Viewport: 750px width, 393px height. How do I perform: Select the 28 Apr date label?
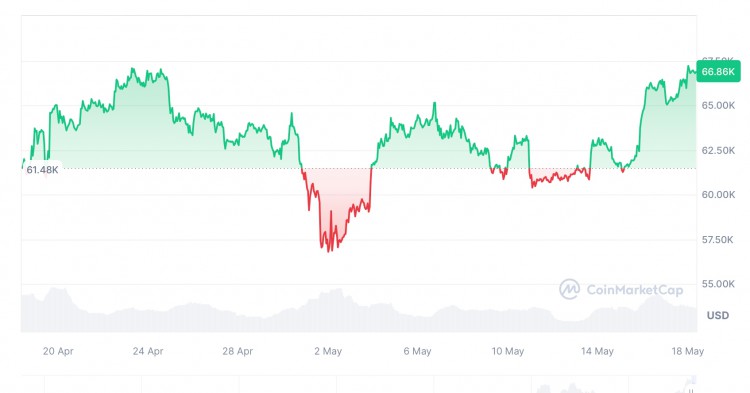pos(237,351)
